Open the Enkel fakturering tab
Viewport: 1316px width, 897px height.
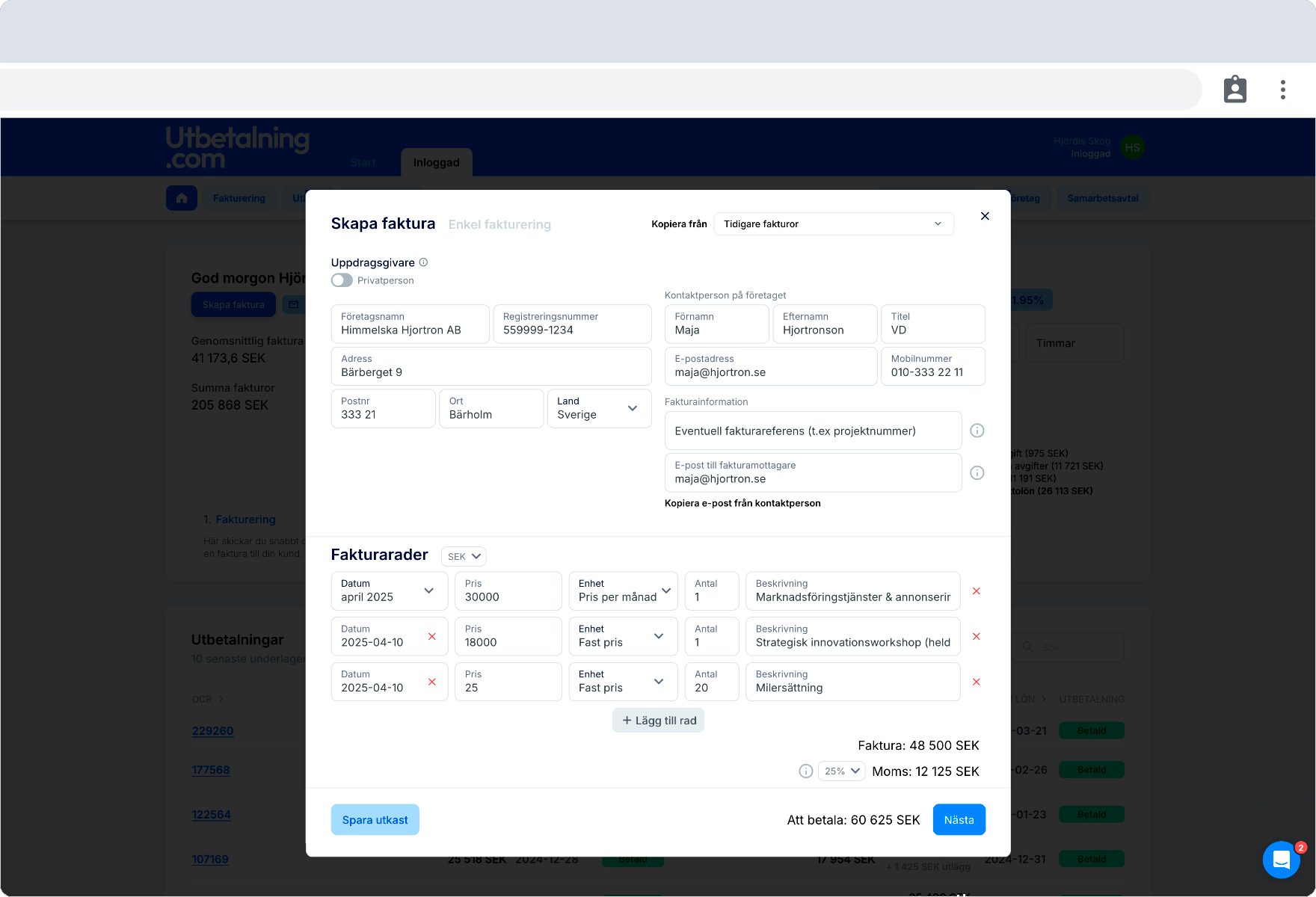[499, 224]
